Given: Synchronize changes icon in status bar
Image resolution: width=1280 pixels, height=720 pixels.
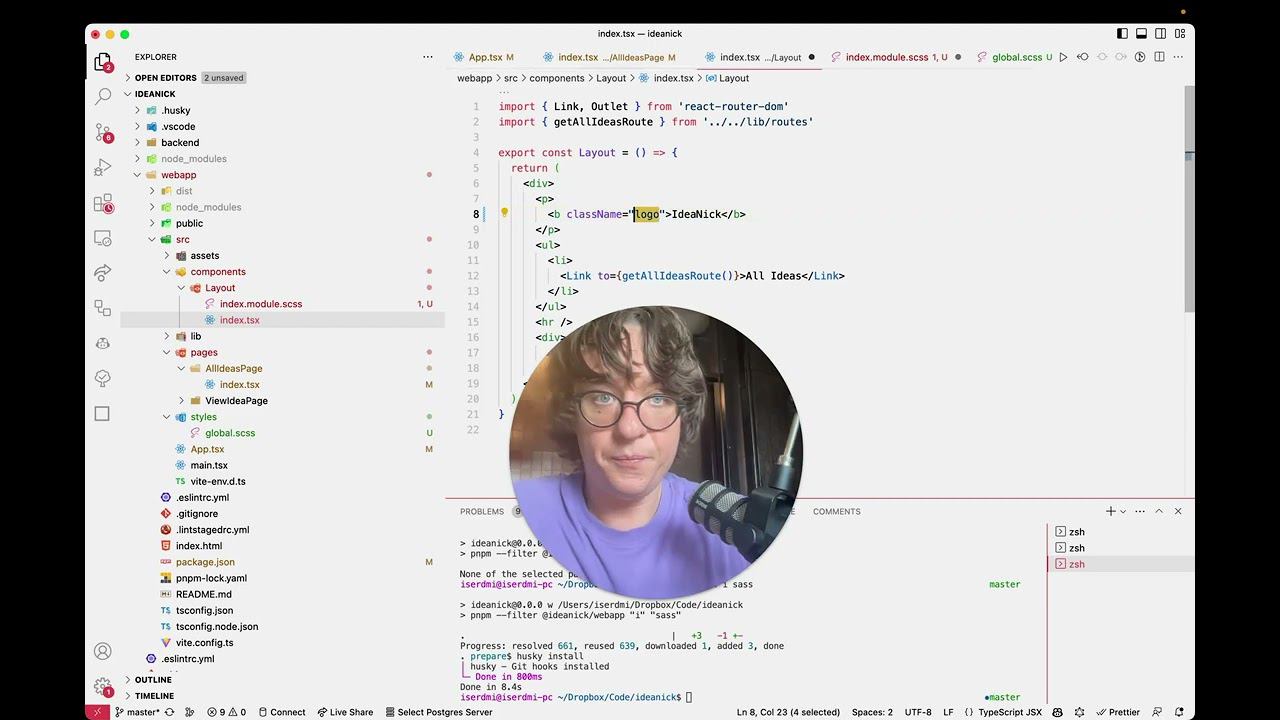Looking at the screenshot, I should [x=172, y=712].
